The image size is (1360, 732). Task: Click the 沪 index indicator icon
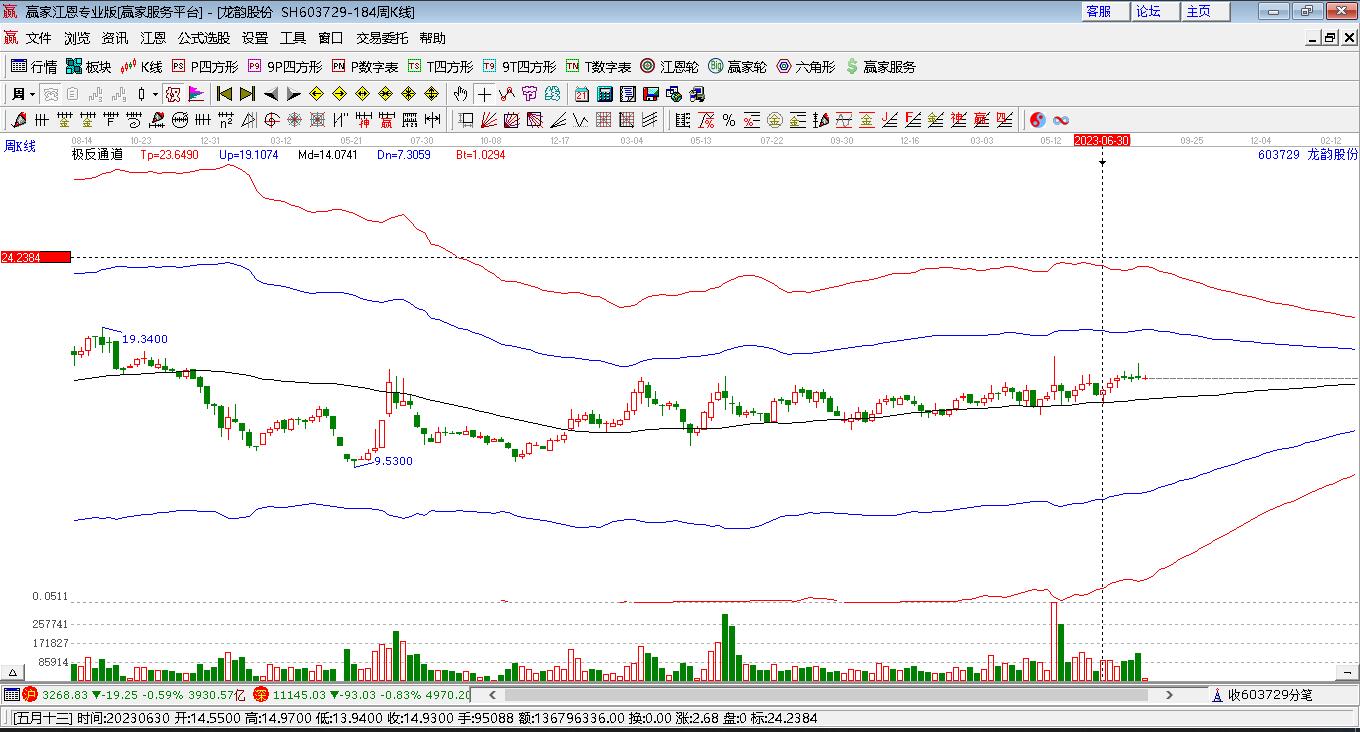30,694
